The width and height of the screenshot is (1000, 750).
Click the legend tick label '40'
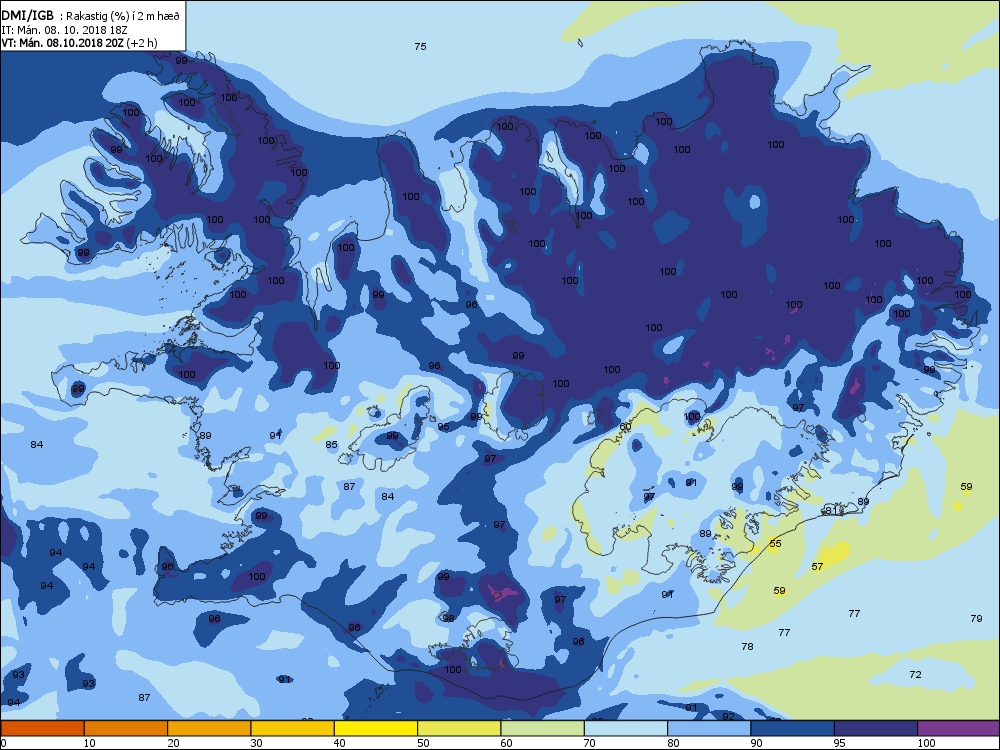point(340,743)
